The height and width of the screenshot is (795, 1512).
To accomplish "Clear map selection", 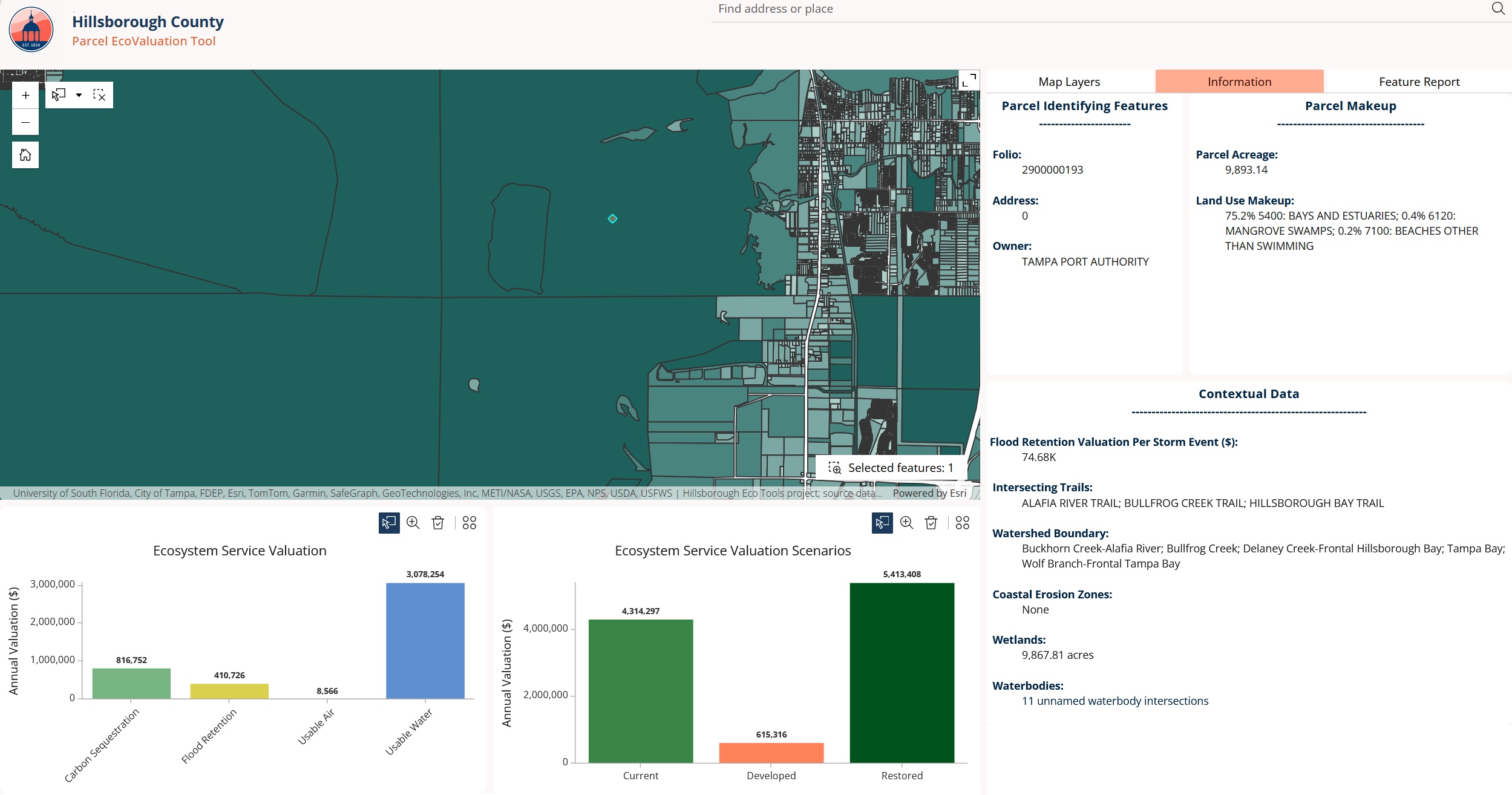I will coord(99,95).
